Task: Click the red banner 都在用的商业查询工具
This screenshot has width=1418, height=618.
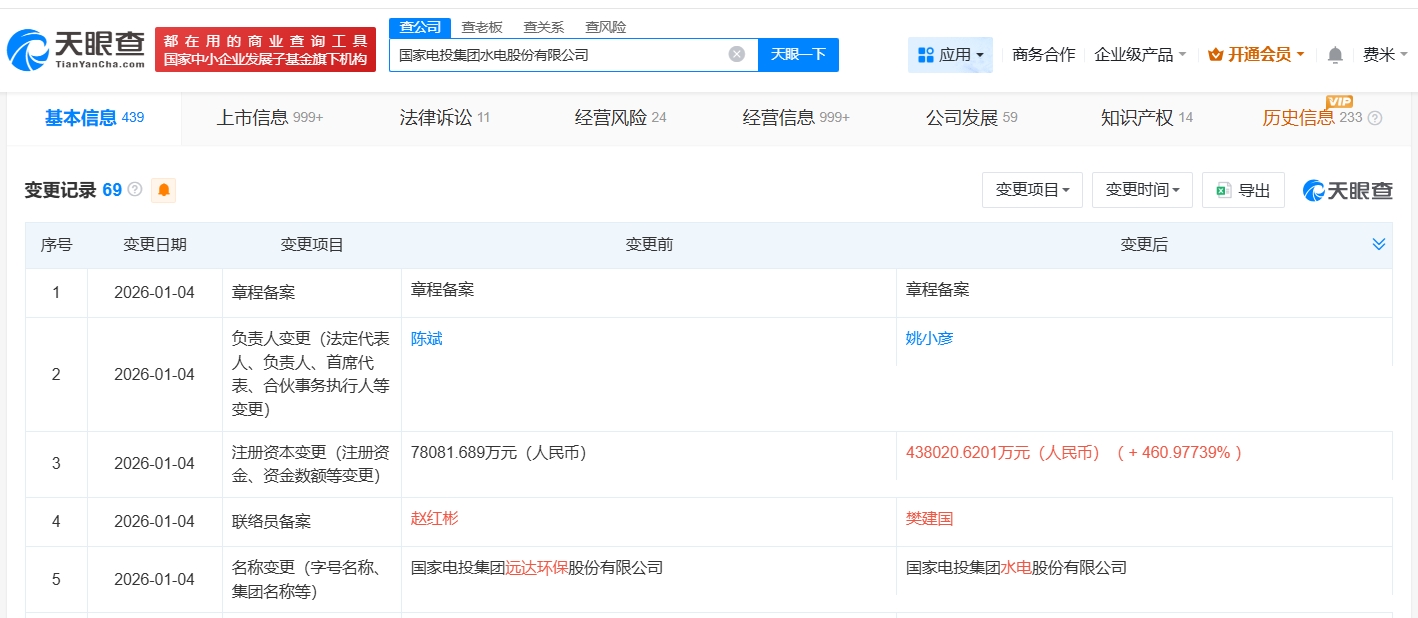Action: (x=266, y=49)
